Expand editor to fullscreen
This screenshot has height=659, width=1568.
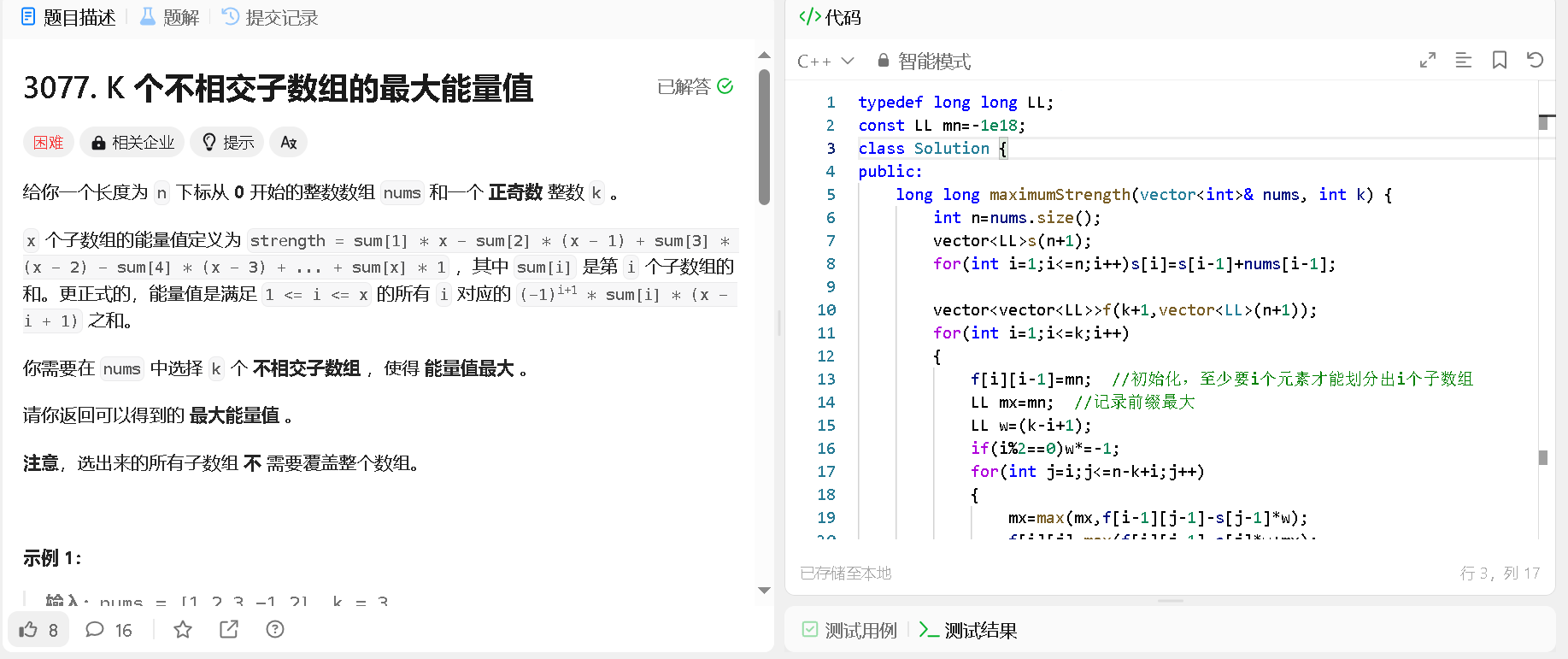pos(1428,60)
